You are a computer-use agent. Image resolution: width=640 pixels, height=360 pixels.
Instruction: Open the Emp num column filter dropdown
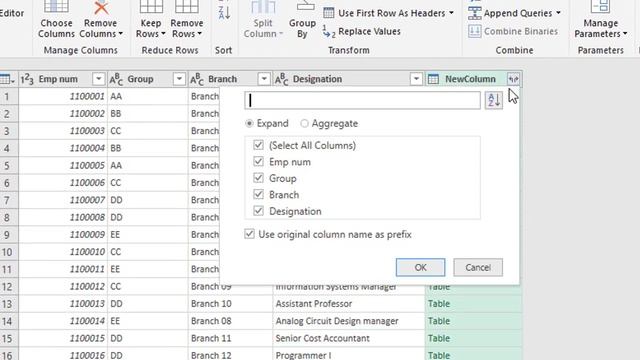pos(98,79)
